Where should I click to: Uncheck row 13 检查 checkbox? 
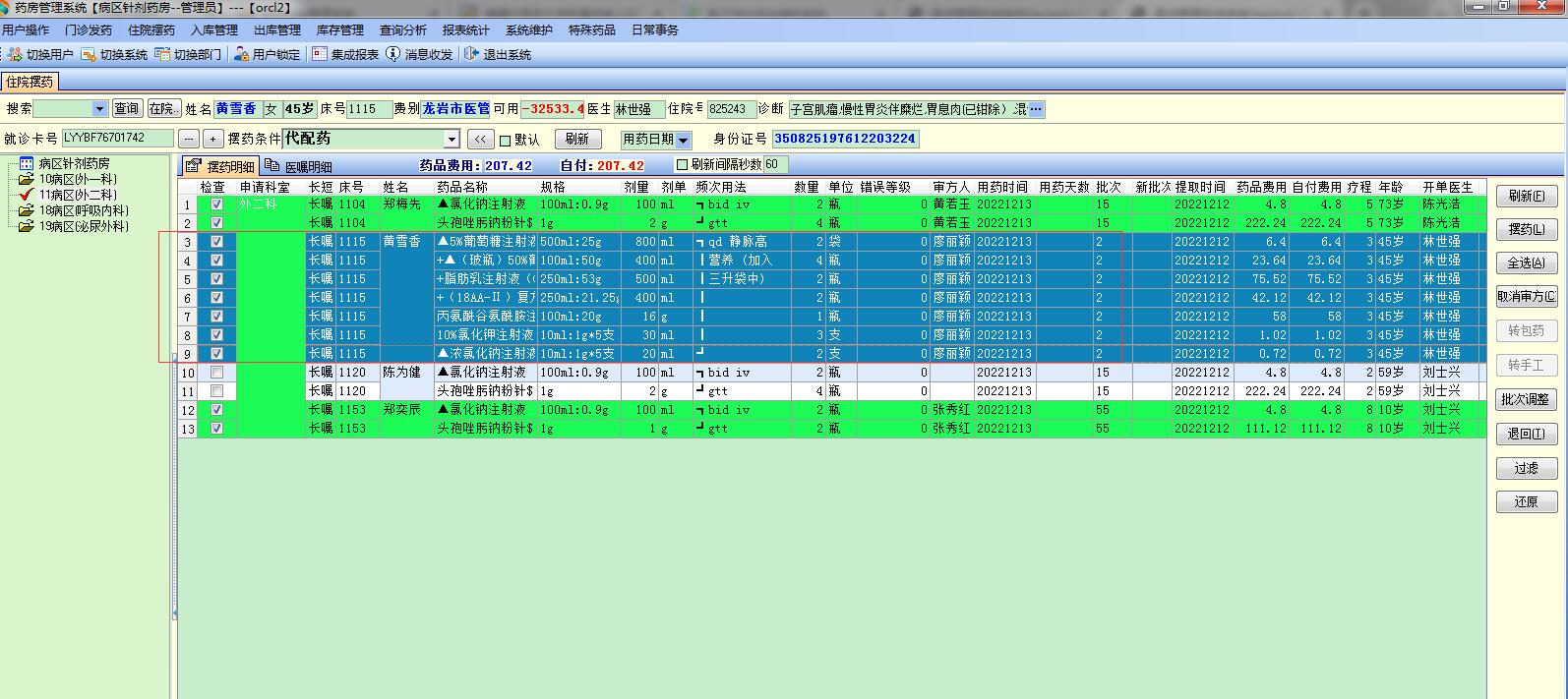pos(216,429)
